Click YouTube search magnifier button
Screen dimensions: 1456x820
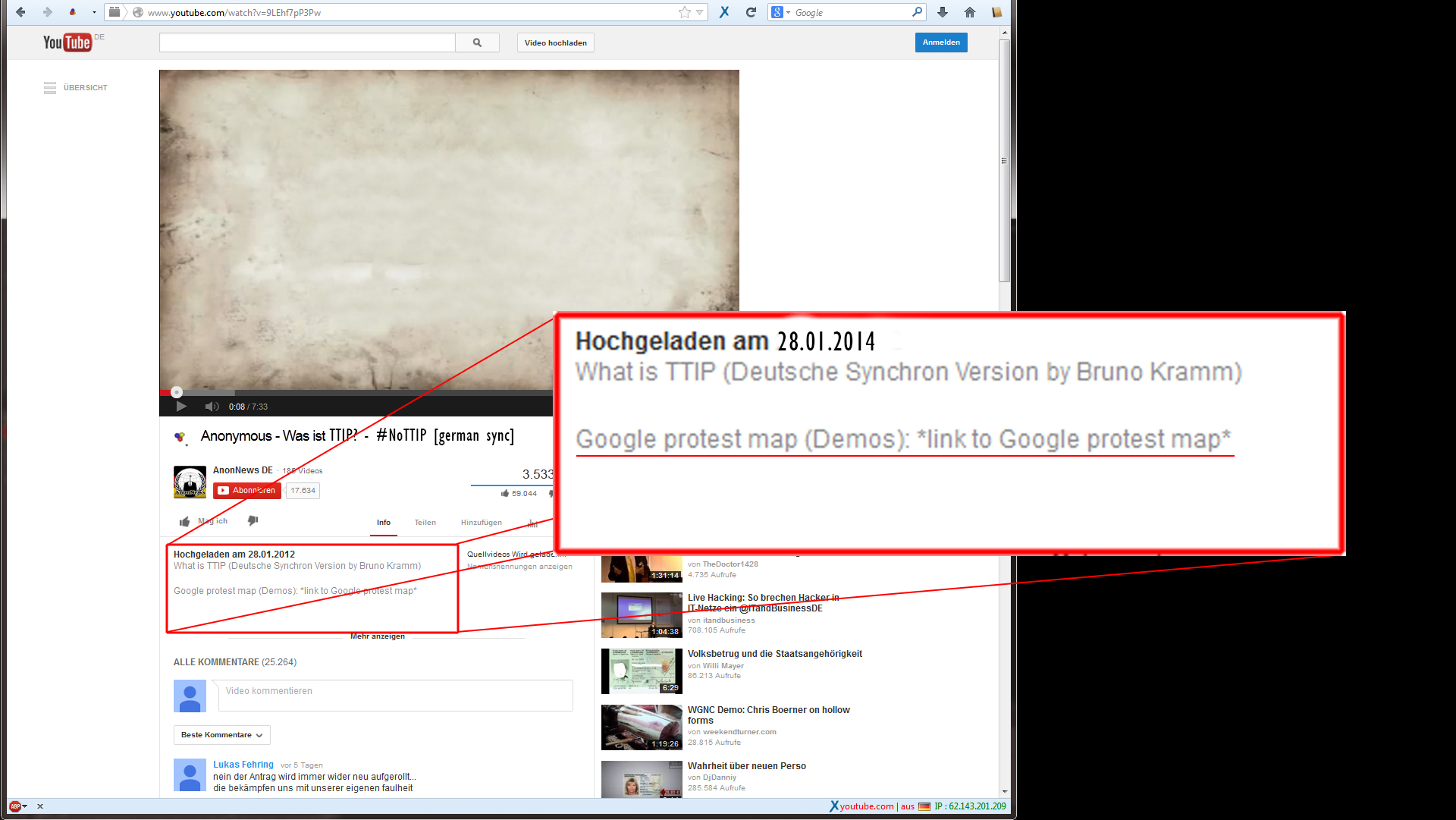coord(477,42)
